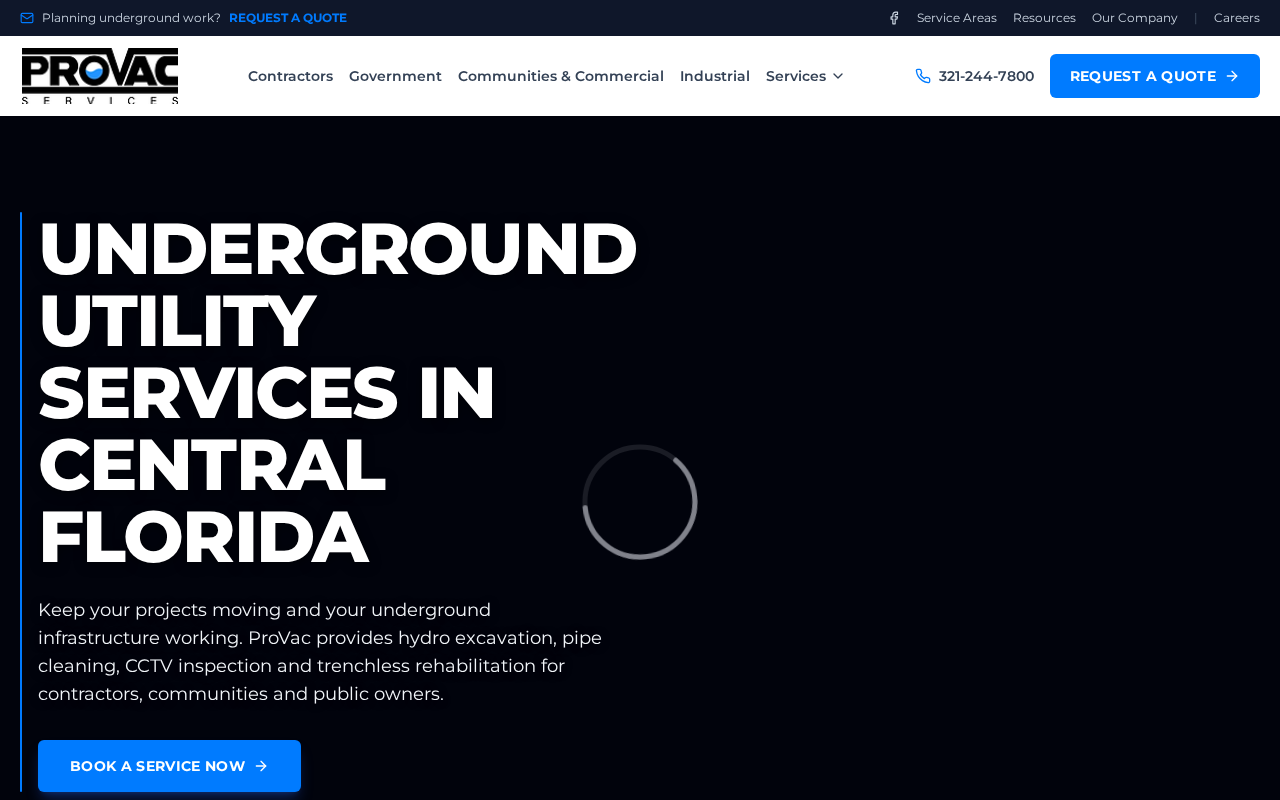Click the envelope icon in top bar
The width and height of the screenshot is (1280, 800).
(27, 18)
